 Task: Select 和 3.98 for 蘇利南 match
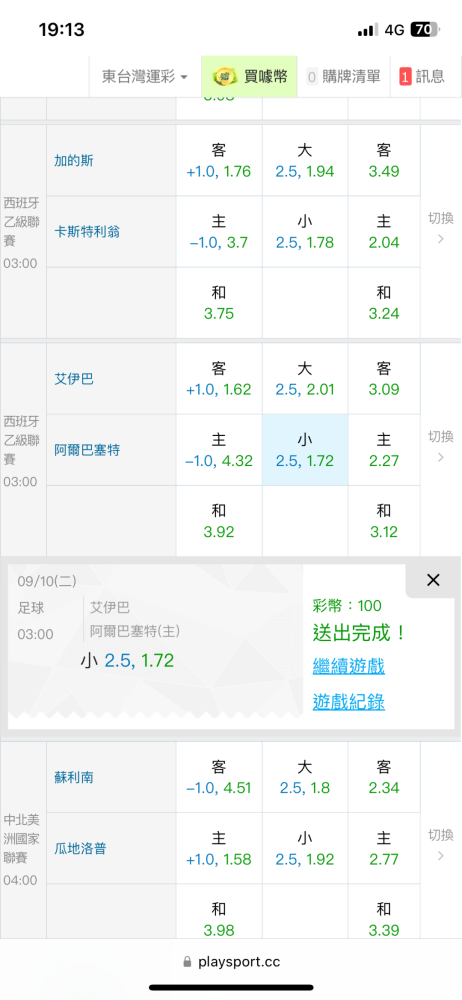[x=219, y=919]
